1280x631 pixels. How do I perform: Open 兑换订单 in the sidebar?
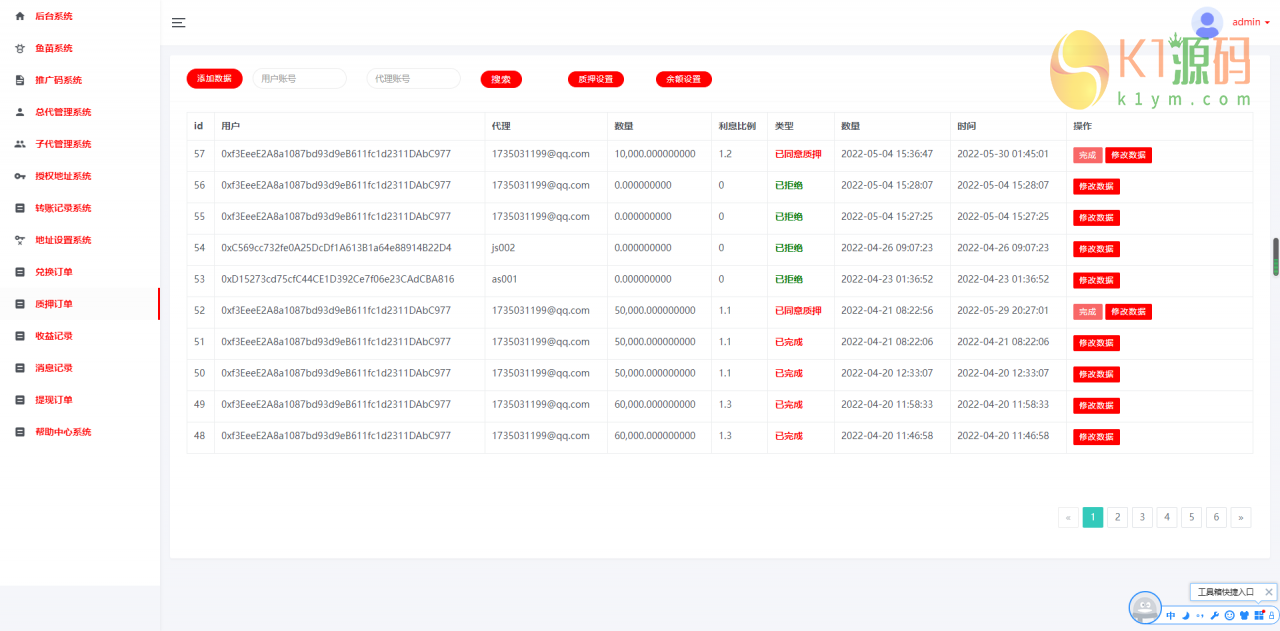[x=54, y=272]
